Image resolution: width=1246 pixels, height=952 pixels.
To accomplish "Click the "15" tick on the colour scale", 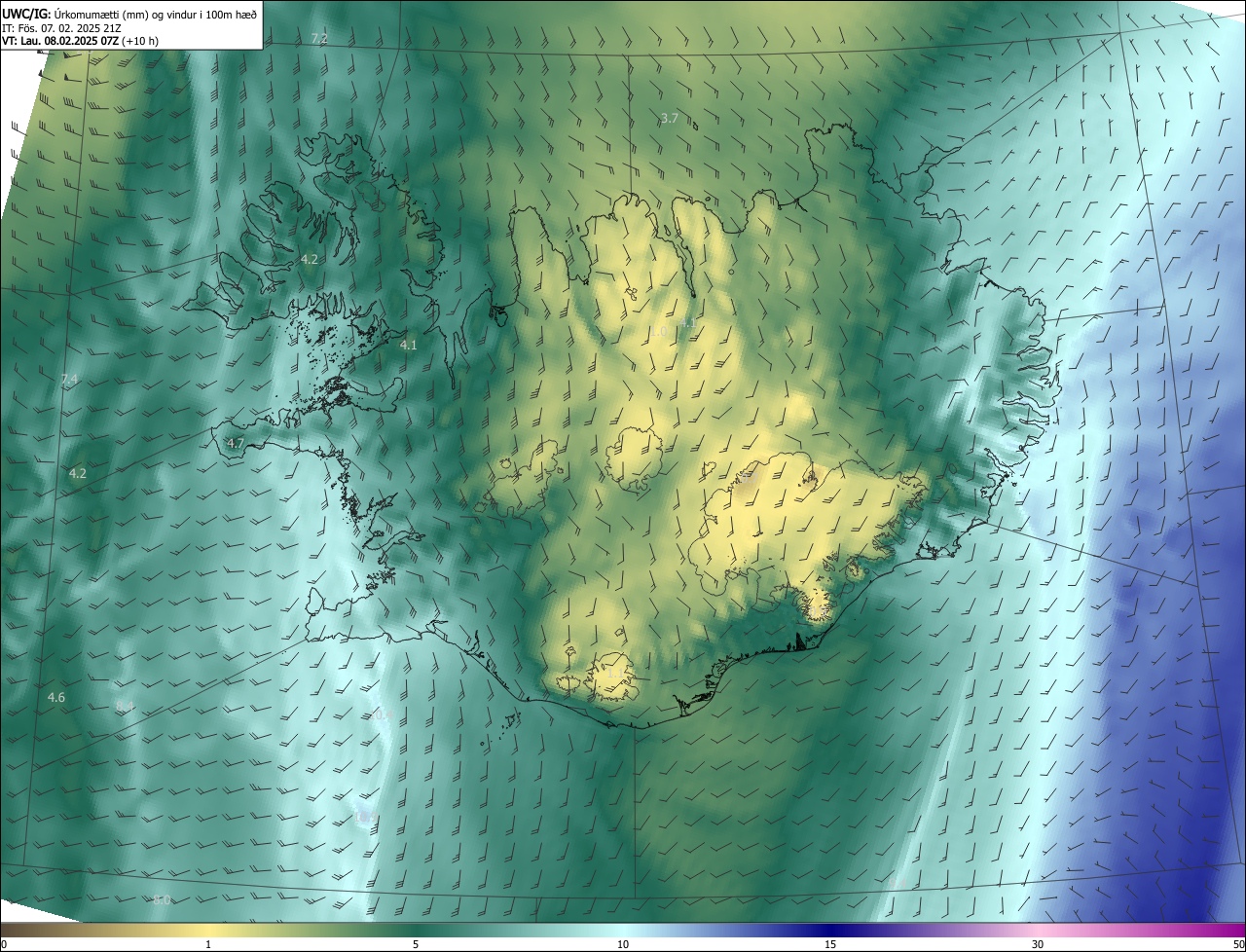I will [830, 944].
